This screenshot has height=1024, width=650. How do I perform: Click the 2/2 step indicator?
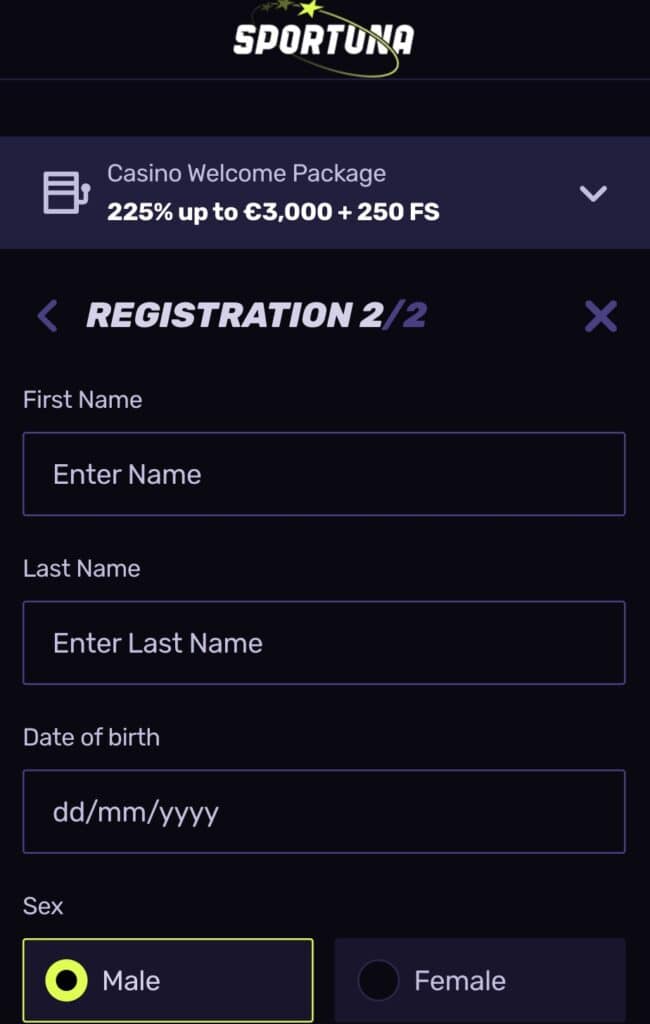point(393,315)
